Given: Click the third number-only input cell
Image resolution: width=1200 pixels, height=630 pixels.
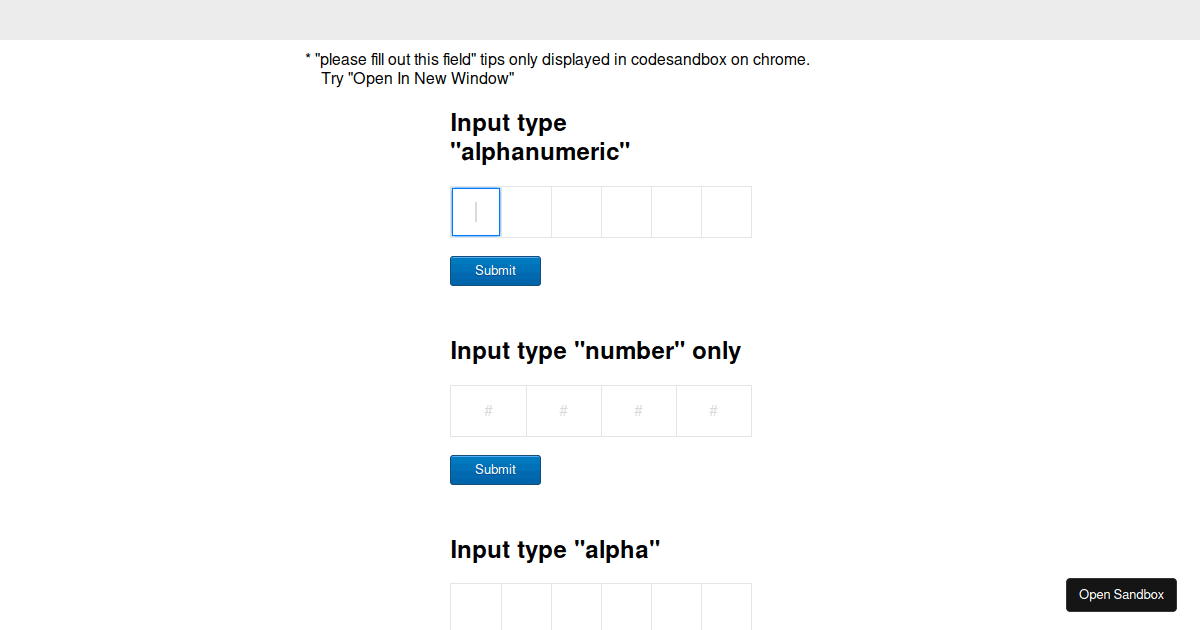Looking at the screenshot, I should pos(638,410).
